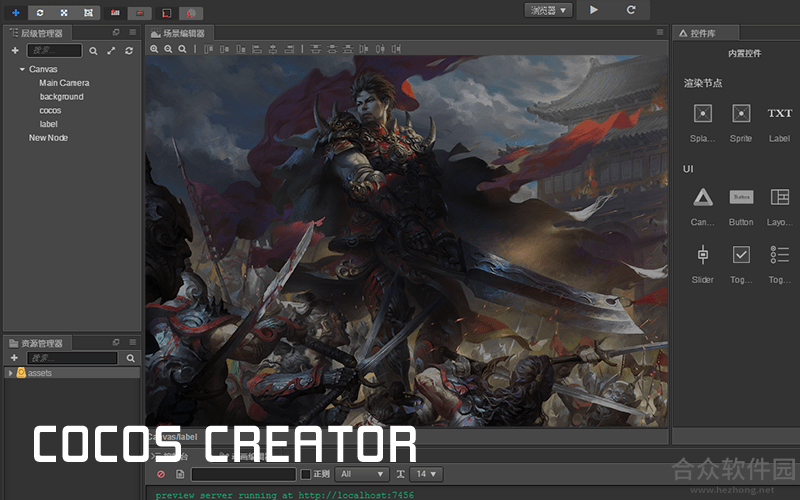Select the cocos node
Image resolution: width=800 pixels, height=500 pixels.
click(x=50, y=110)
